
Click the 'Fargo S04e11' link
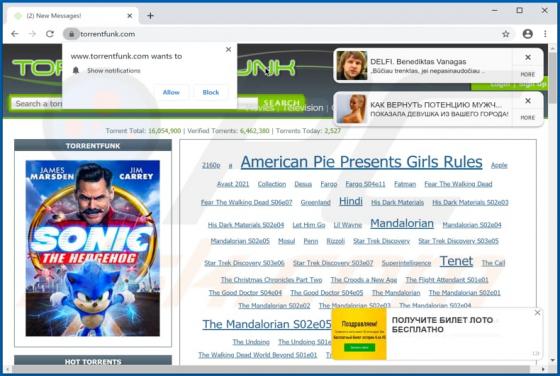point(365,184)
